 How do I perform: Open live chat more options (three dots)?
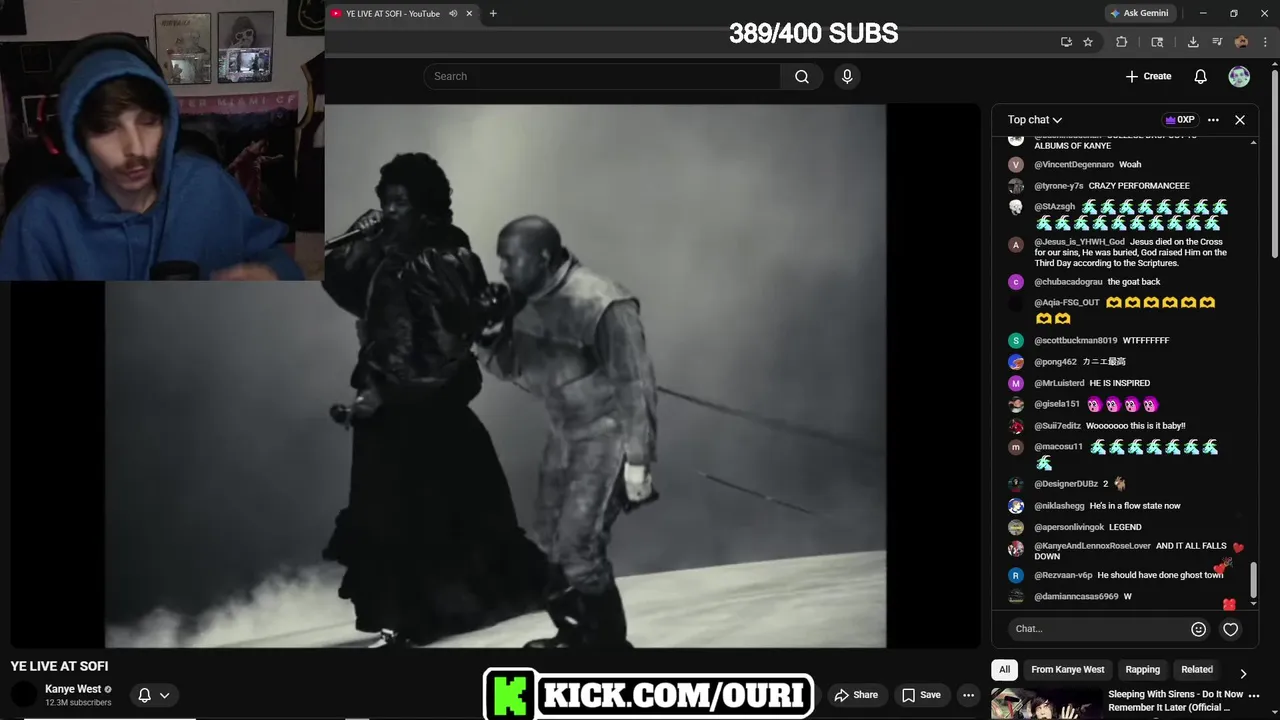(x=1213, y=120)
